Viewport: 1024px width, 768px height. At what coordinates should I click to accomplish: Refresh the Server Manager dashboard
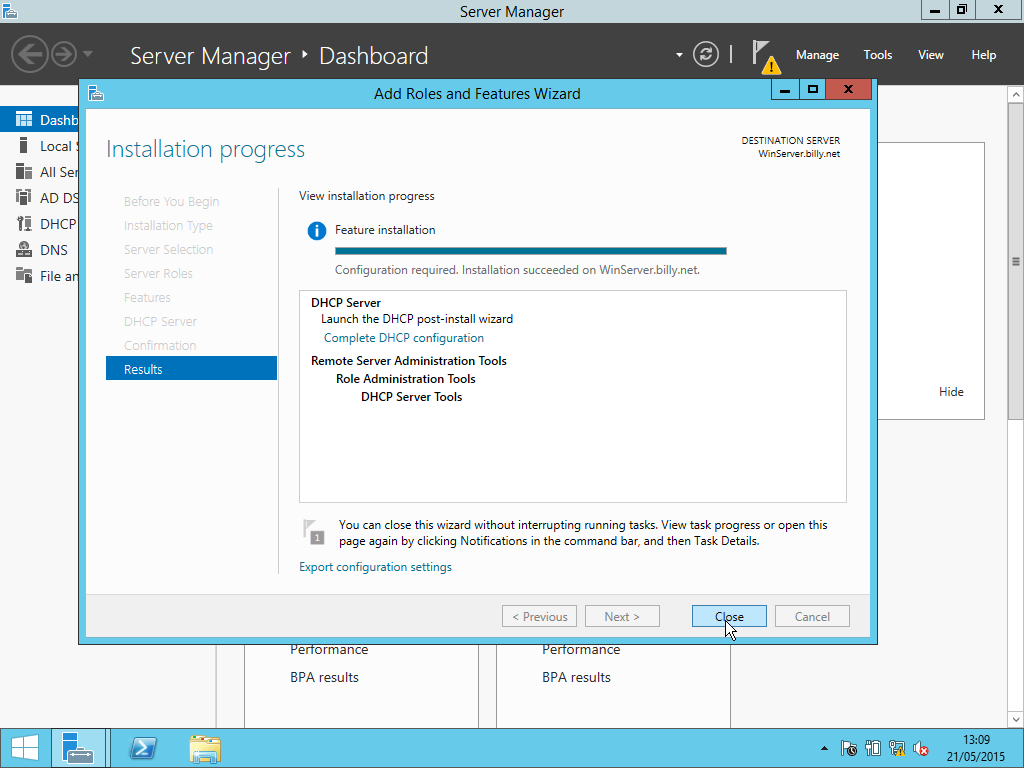pyautogui.click(x=705, y=54)
